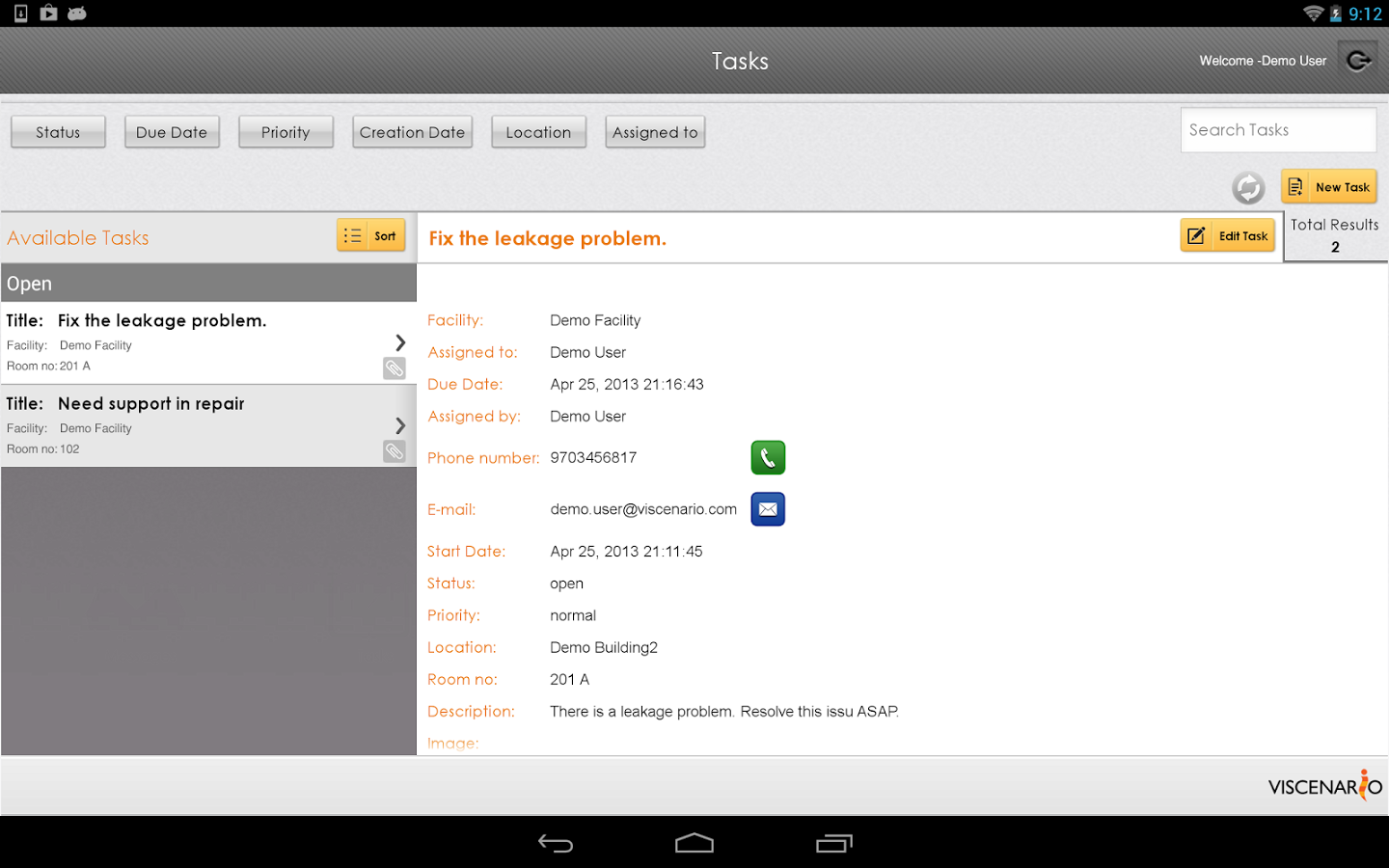Tap the blue email envelope icon
This screenshot has height=868, width=1389.
[x=768, y=509]
